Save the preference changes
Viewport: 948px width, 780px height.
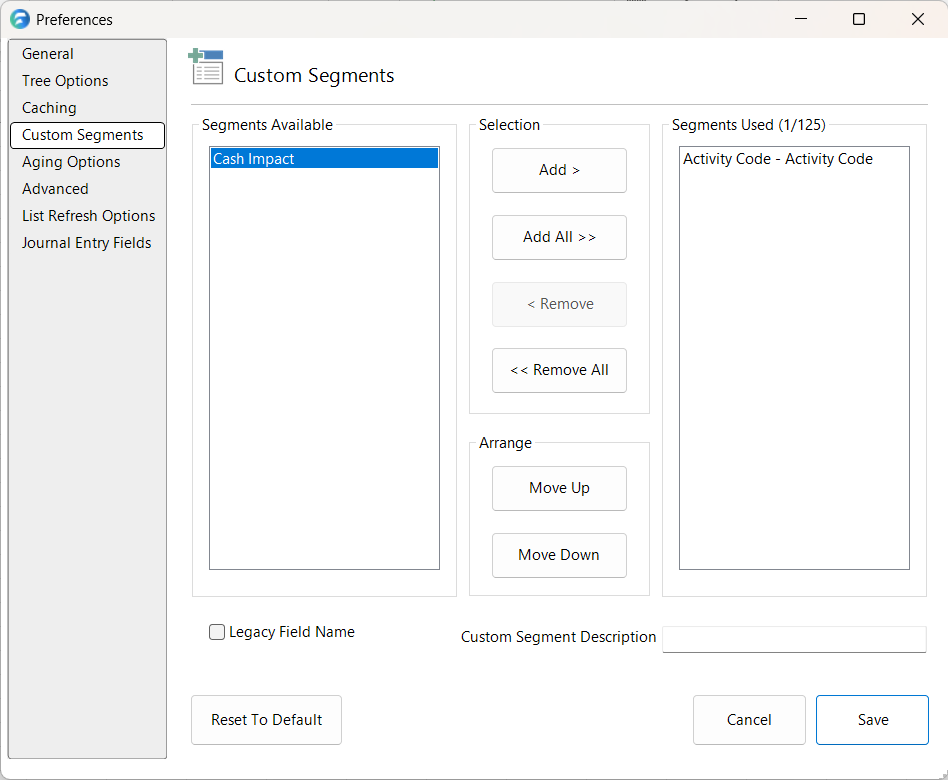872,719
